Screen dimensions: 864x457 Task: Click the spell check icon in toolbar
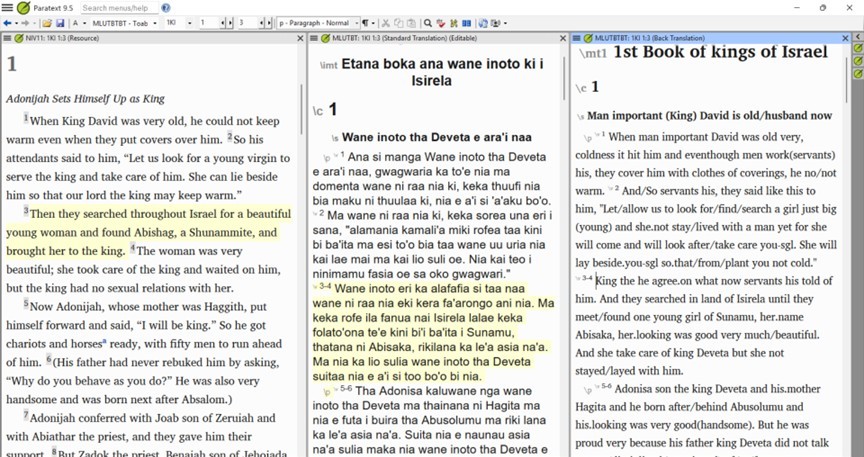441,23
